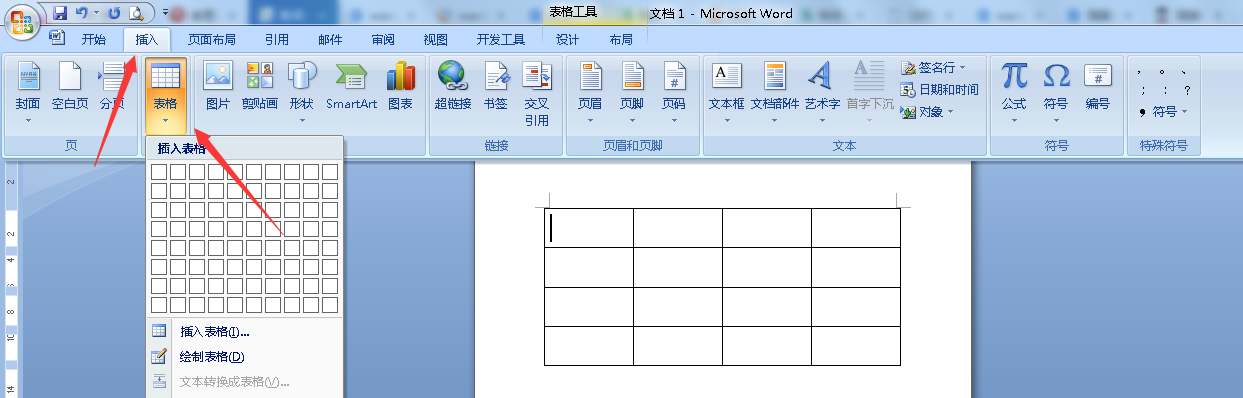Image resolution: width=1243 pixels, height=398 pixels.
Task: Open clip art with 剪贴画
Action: (x=260, y=85)
